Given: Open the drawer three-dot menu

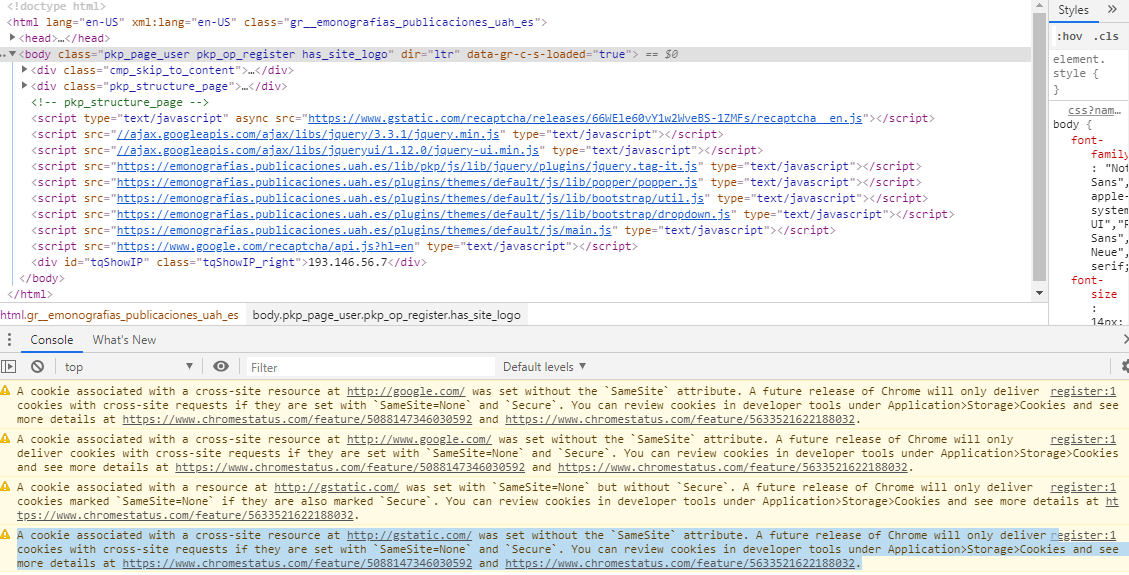Looking at the screenshot, I should [x=9, y=340].
